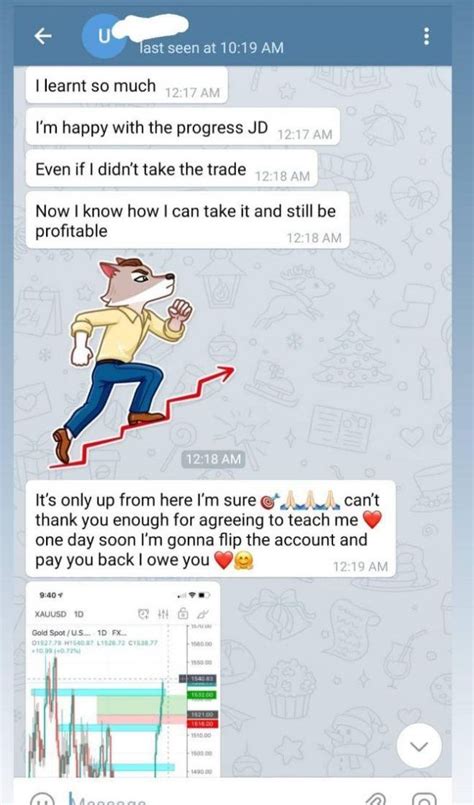The width and height of the screenshot is (474, 805).
Task: Select 'I'm happy with the progress JD' message
Action: (x=183, y=127)
